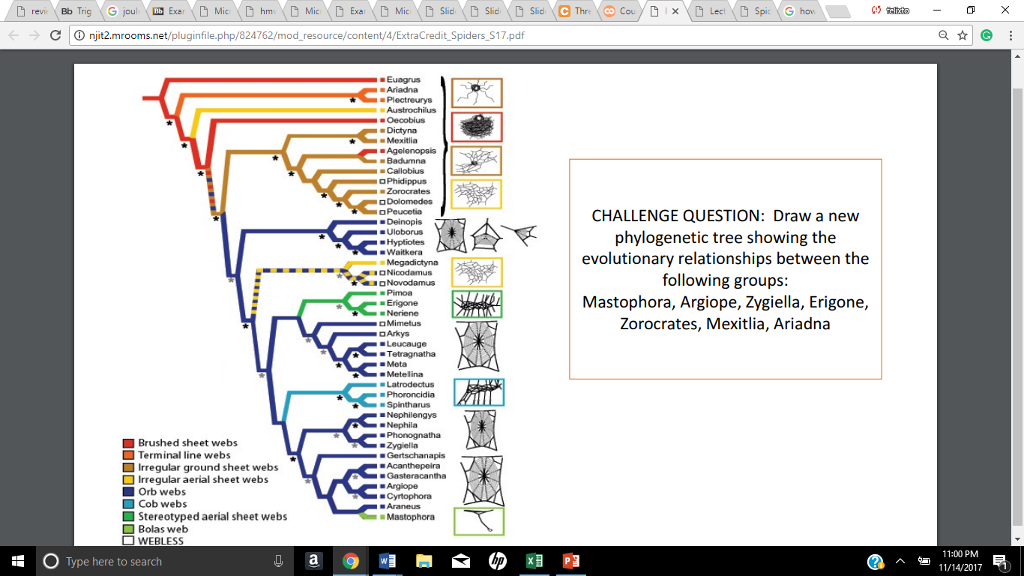Launch Excel from the taskbar

pyautogui.click(x=535, y=561)
